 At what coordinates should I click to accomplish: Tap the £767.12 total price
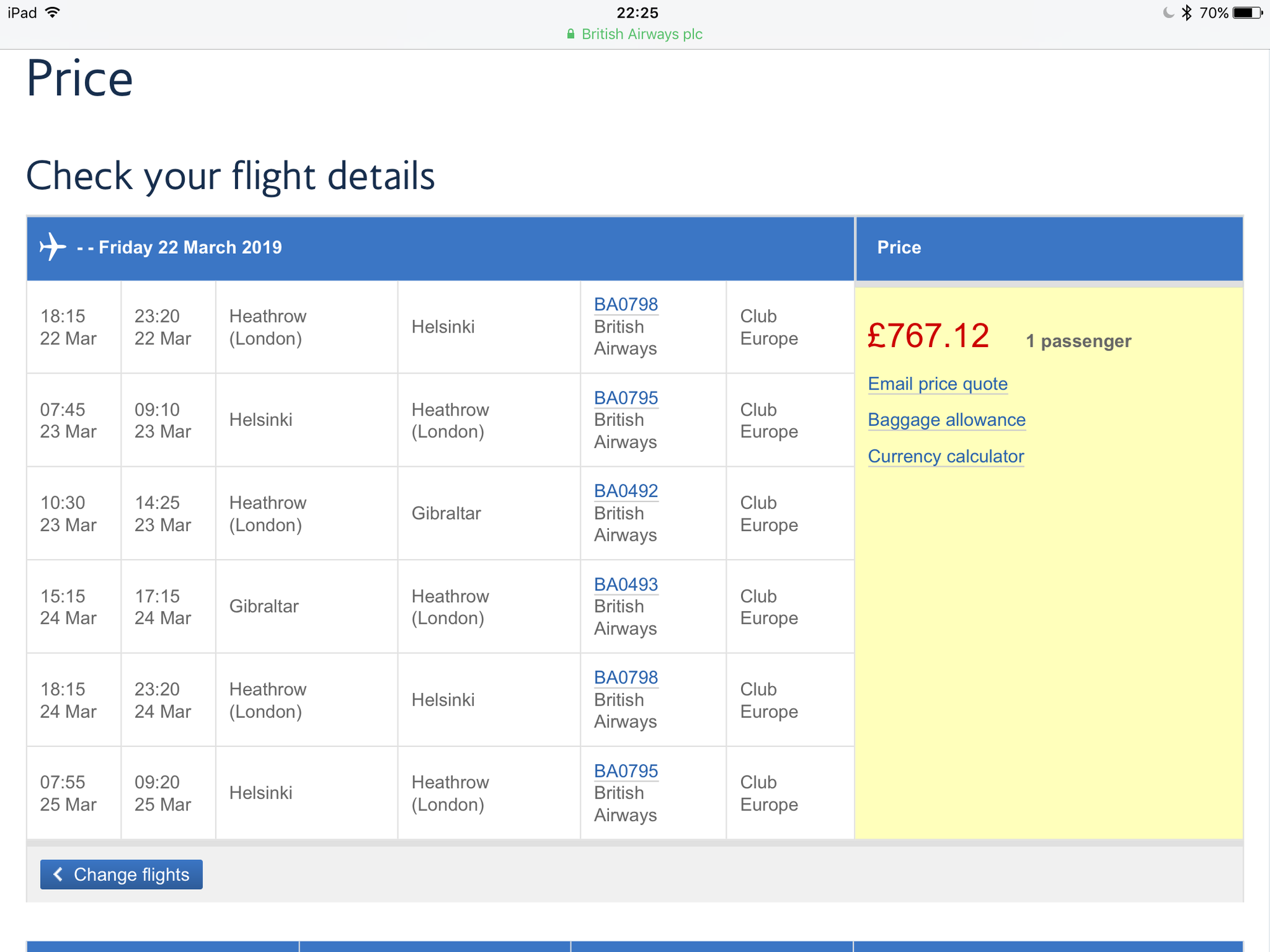928,336
